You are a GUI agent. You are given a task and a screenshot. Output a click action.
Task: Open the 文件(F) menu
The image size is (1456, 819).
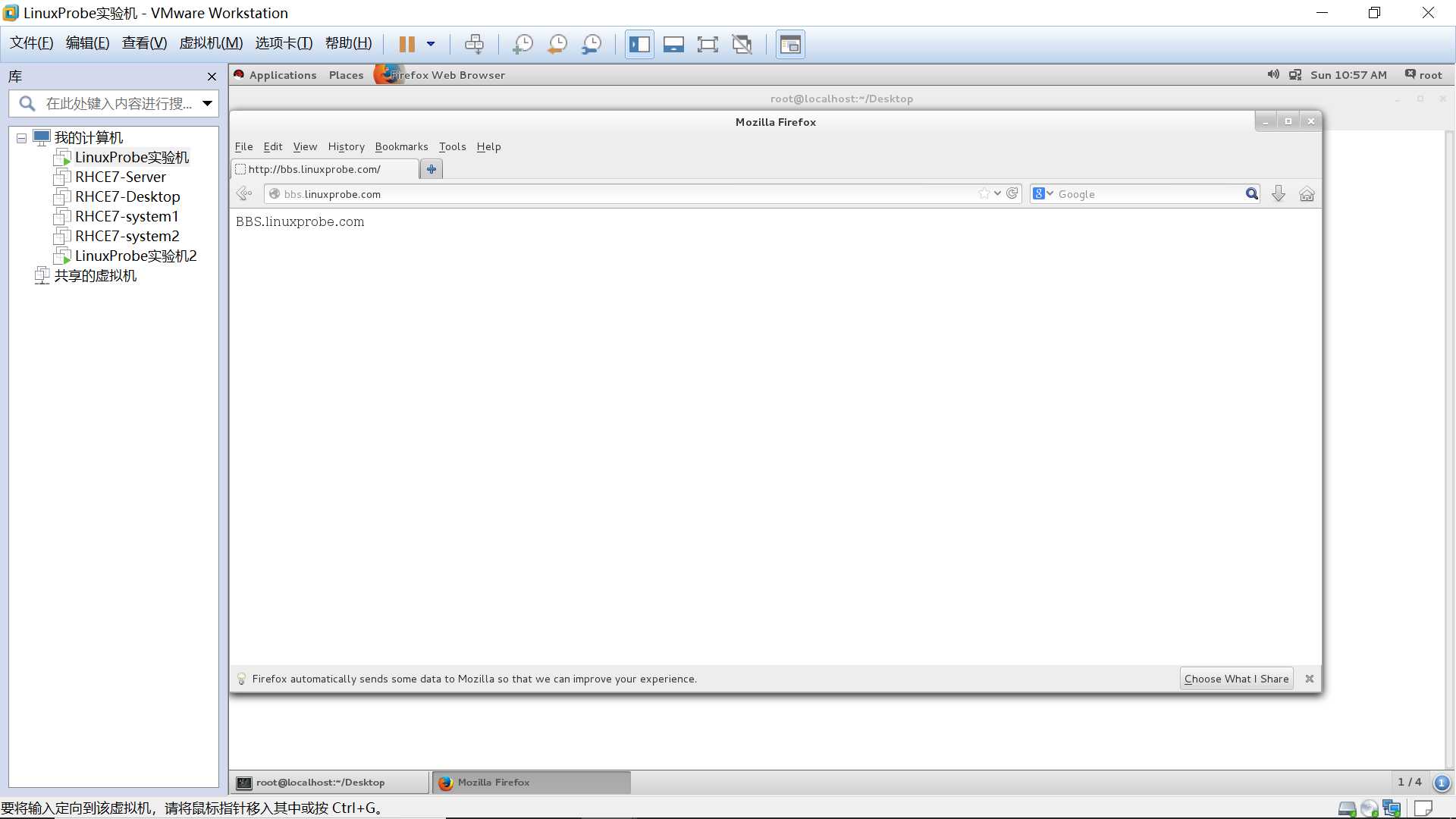[x=32, y=43]
